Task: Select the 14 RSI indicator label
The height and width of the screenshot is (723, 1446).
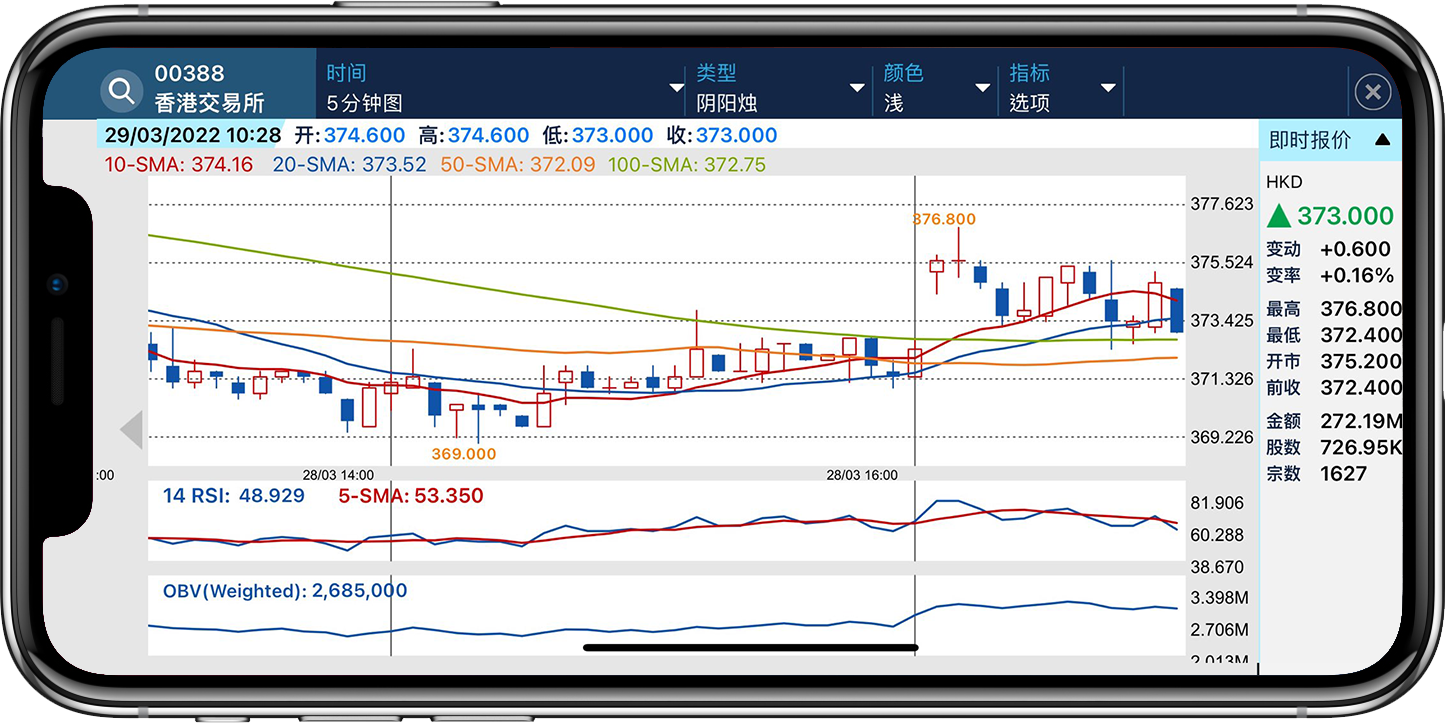Action: coord(233,496)
